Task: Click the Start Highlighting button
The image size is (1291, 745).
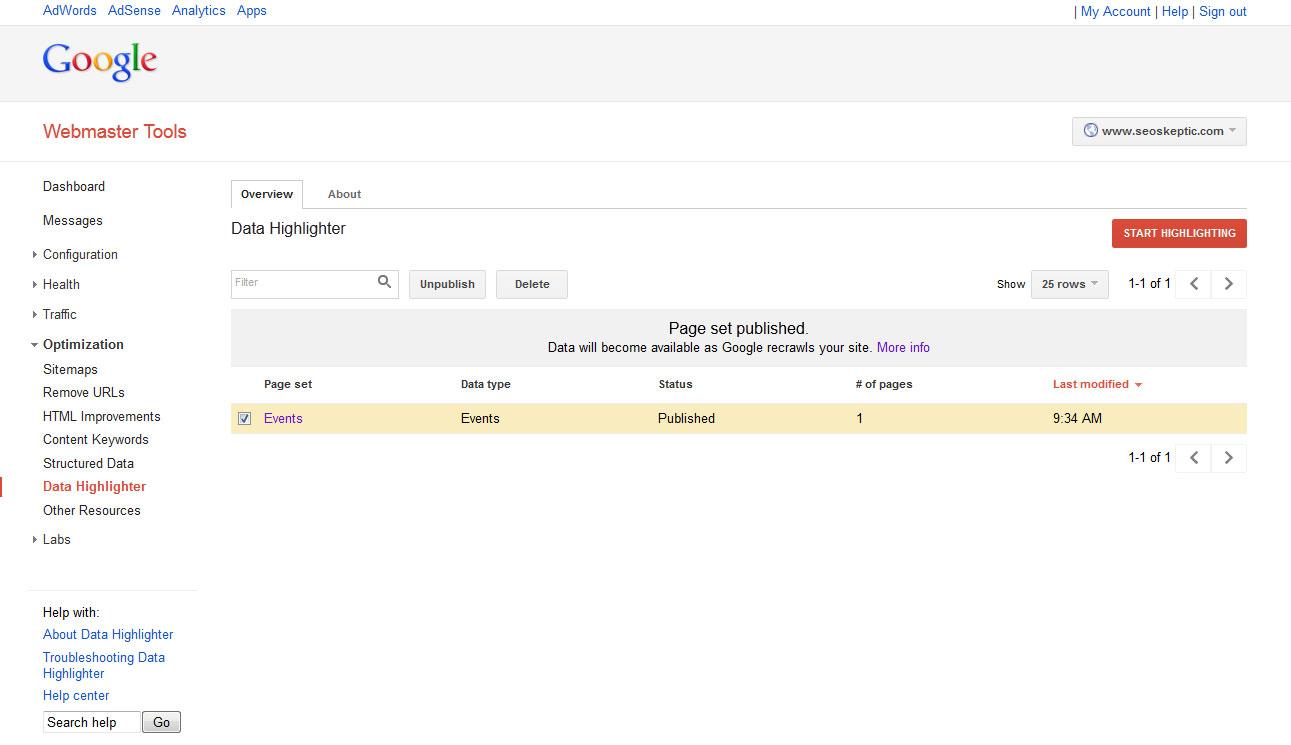Action: point(1179,233)
